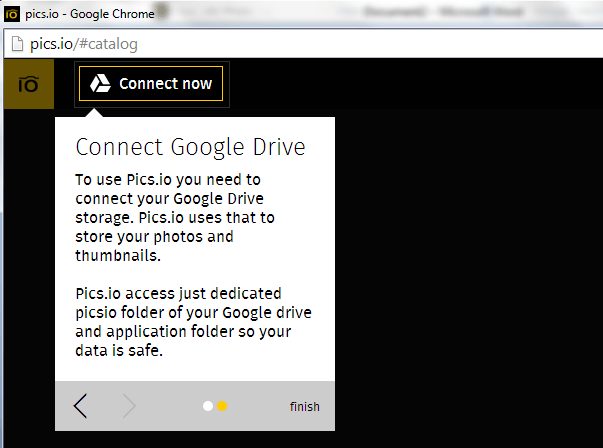Select the first white pagination dot
The width and height of the screenshot is (603, 448).
208,406
